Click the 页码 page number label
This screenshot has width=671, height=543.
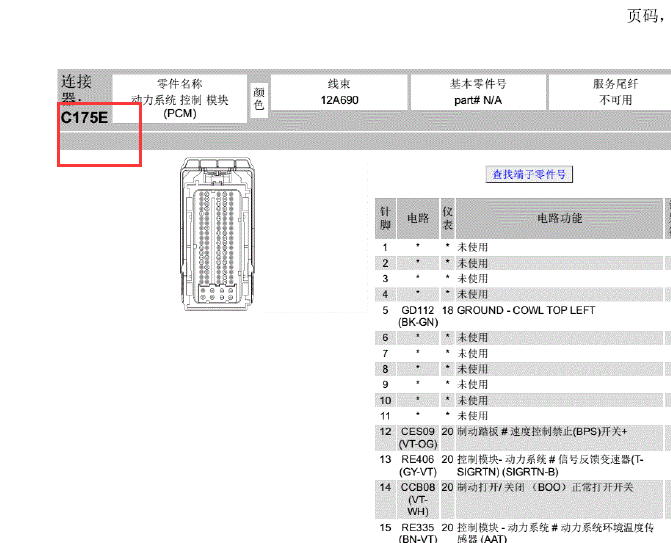point(646,16)
